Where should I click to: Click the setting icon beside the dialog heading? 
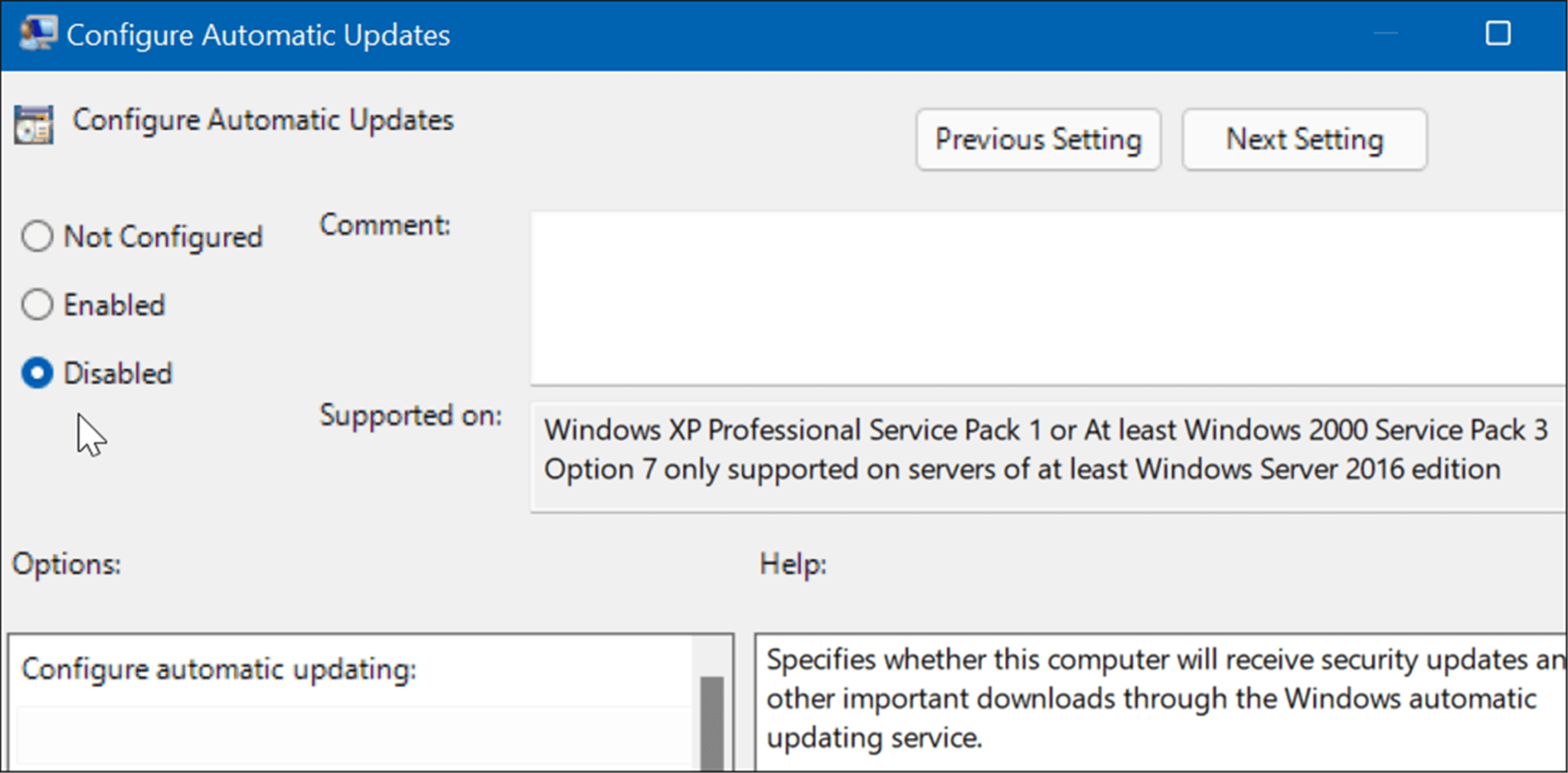(31, 124)
